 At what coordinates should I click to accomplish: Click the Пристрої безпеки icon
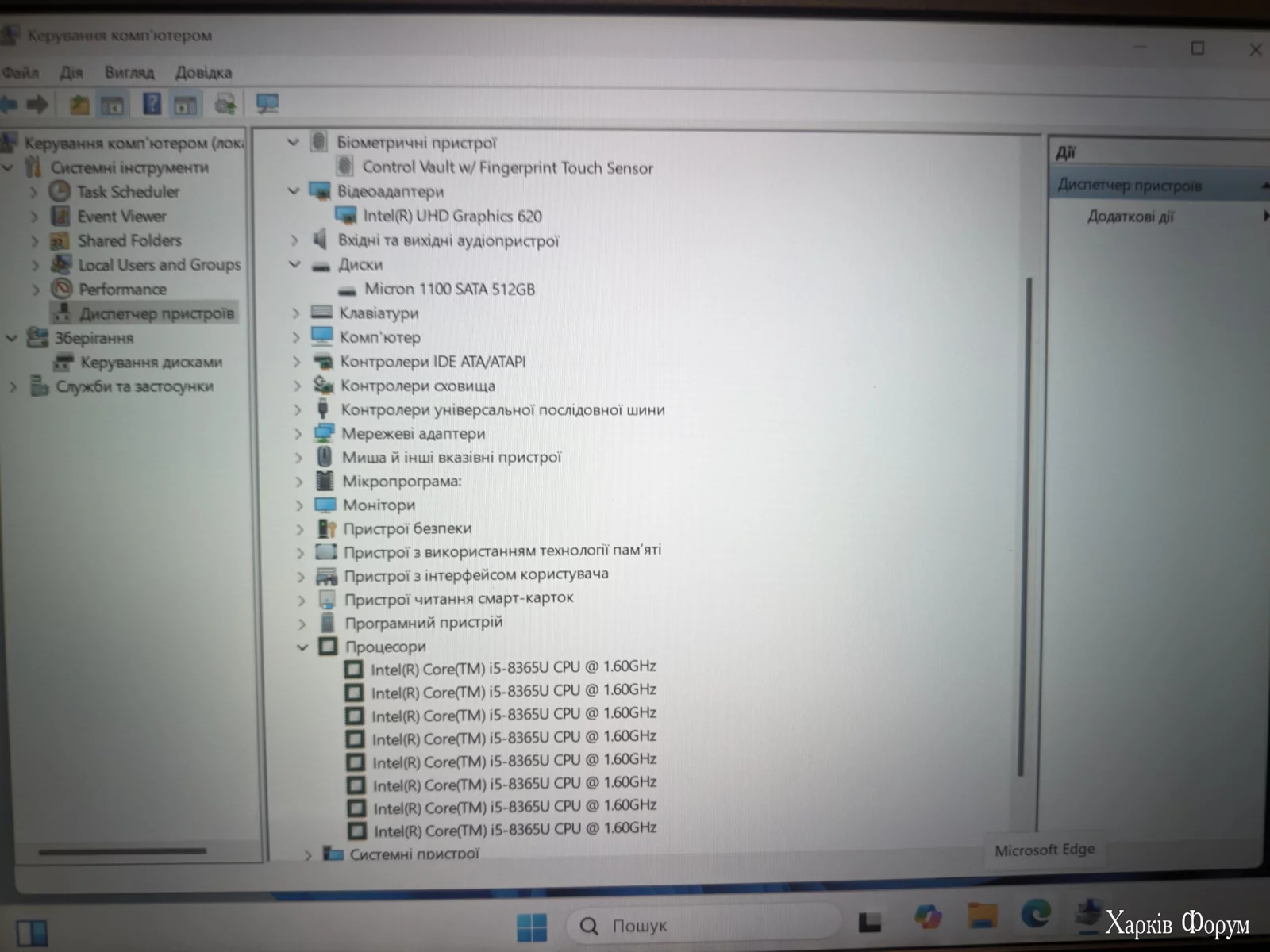[x=326, y=528]
